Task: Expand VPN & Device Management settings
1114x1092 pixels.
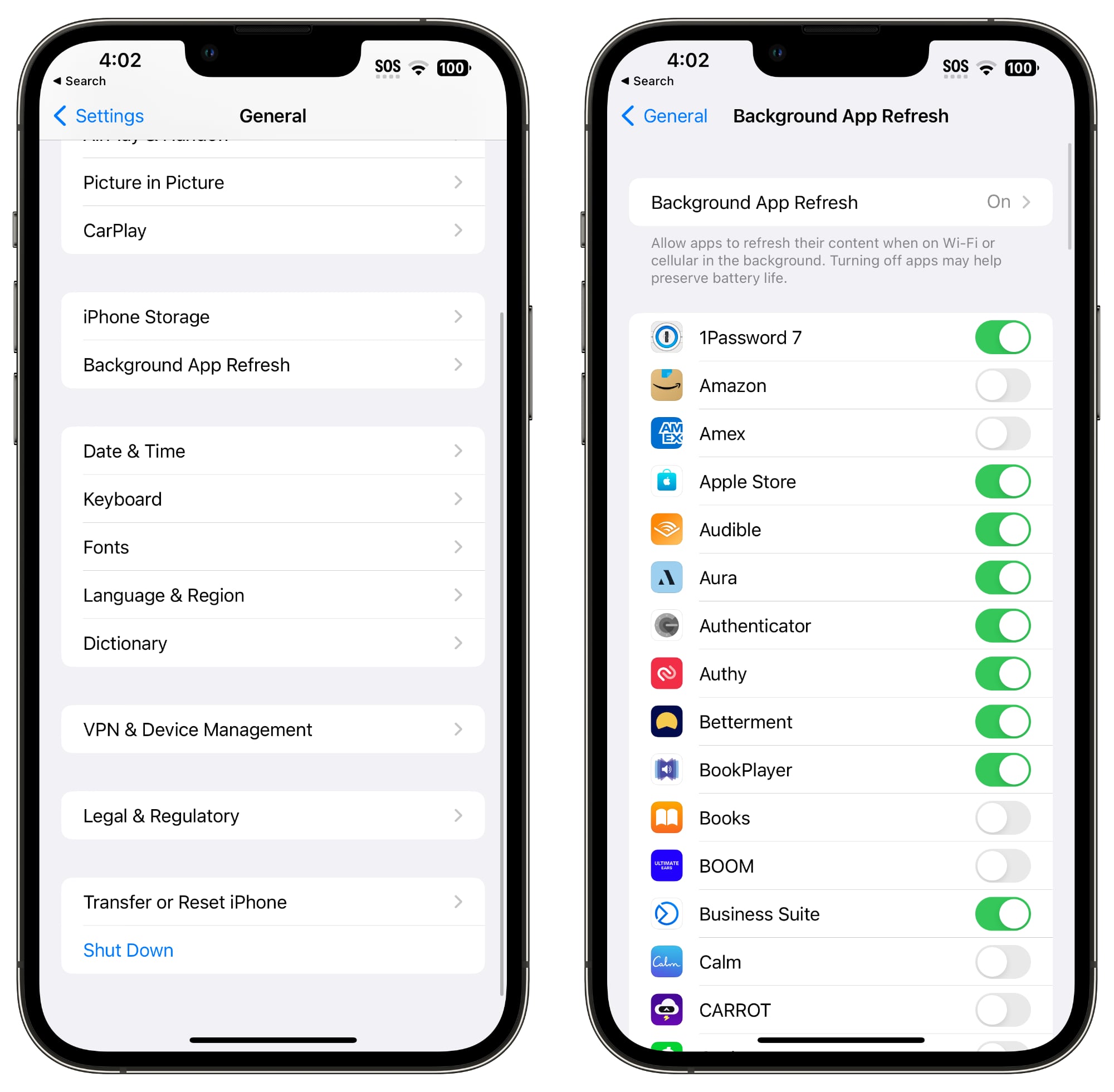Action: click(269, 729)
